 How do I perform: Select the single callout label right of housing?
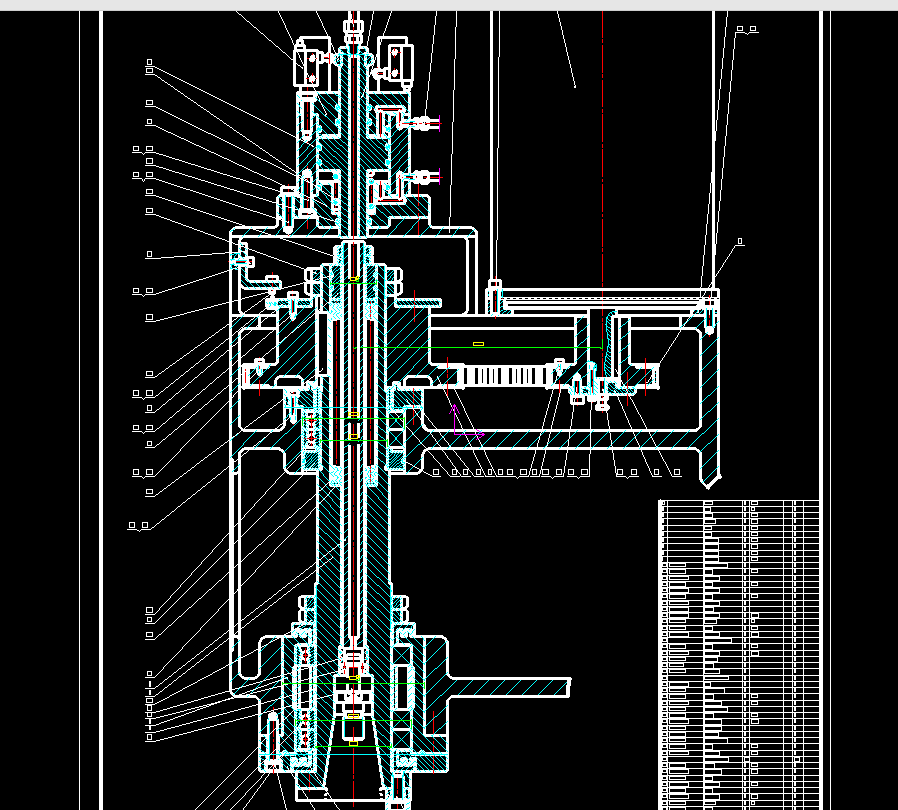739,242
